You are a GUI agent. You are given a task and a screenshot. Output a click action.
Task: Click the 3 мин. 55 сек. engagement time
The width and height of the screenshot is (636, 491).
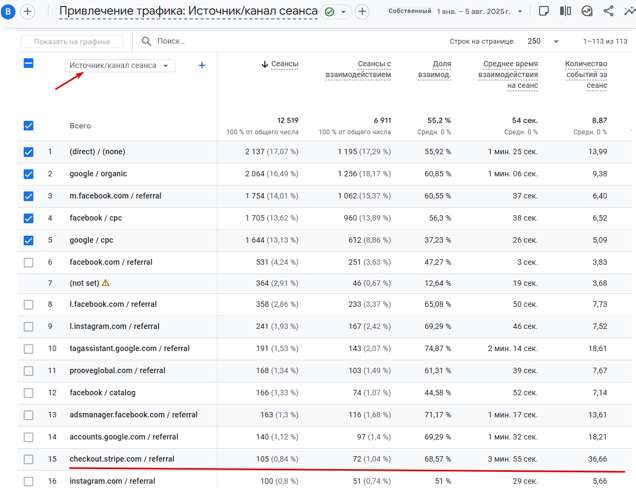[513, 459]
